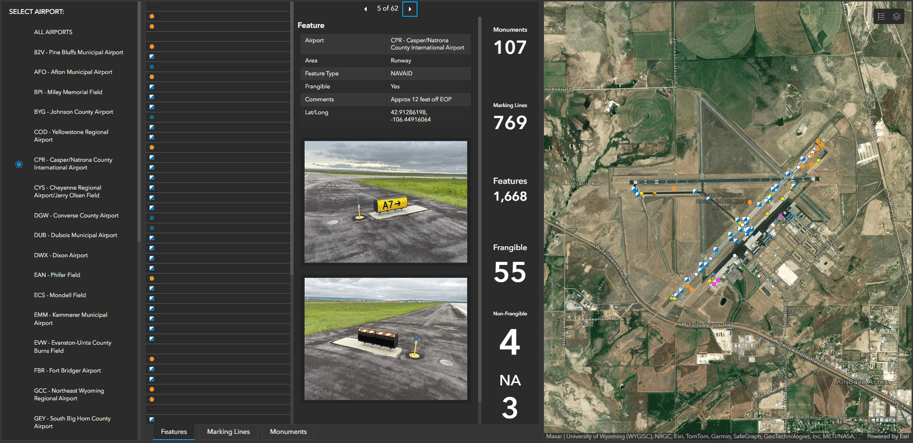913x443 pixels.
Task: Switch to the Marking Lines tab
Action: tap(228, 432)
